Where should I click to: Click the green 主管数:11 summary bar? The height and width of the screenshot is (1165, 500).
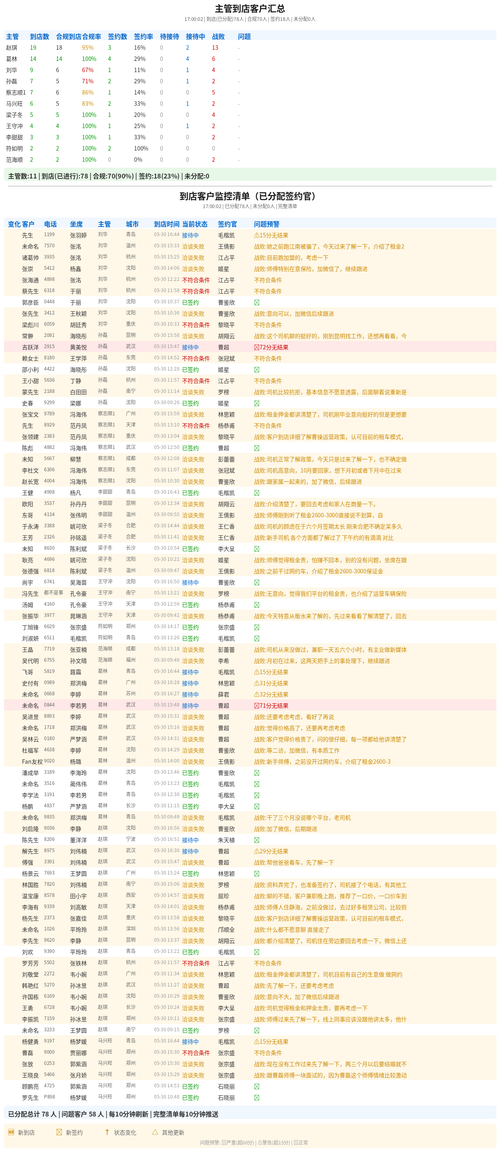pos(250,175)
